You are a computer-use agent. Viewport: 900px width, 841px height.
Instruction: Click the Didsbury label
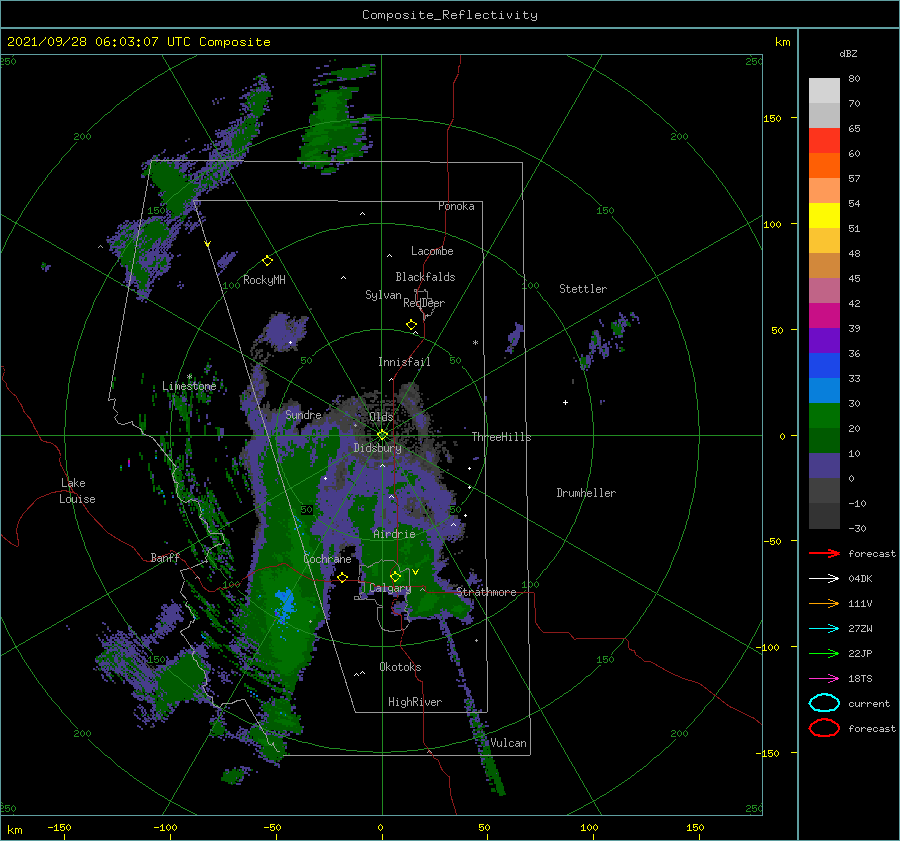[x=377, y=448]
